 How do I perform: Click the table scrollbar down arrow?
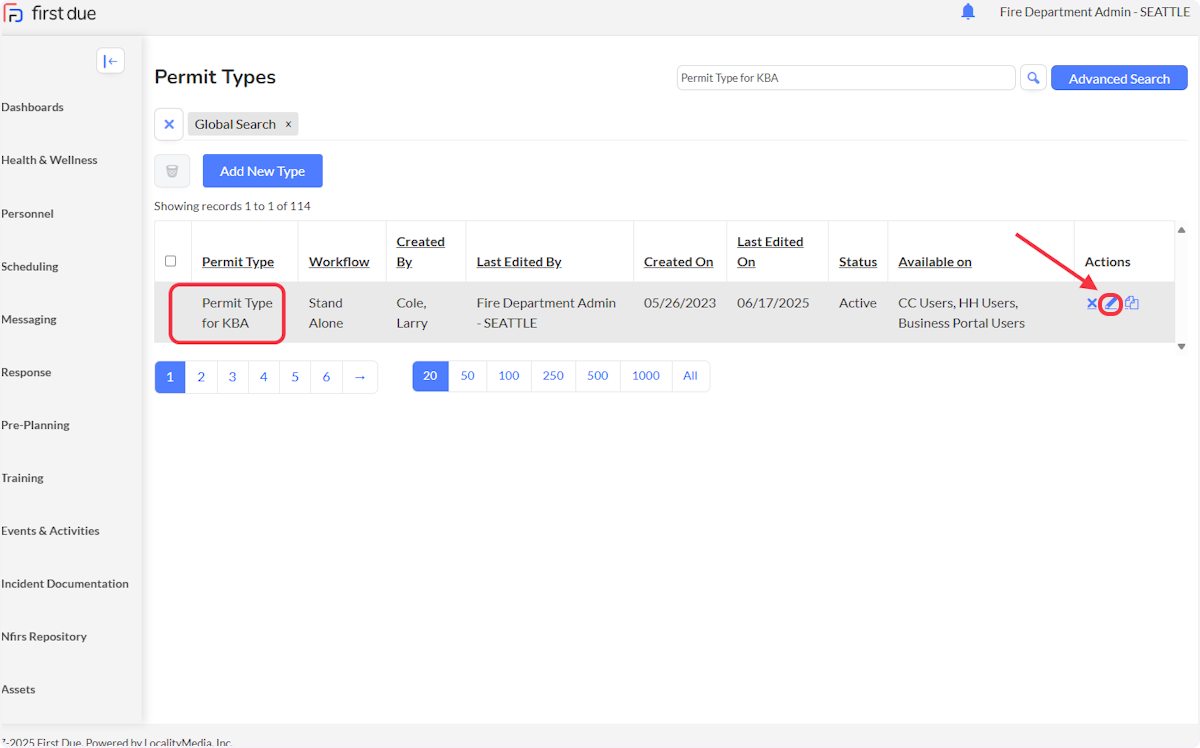point(1181,346)
